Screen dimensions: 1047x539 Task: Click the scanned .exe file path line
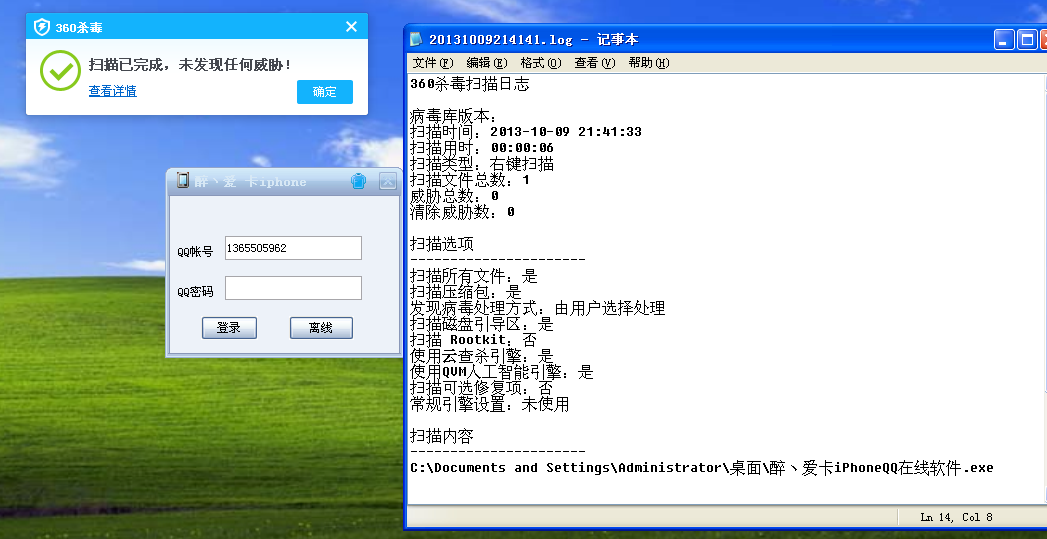pyautogui.click(x=702, y=468)
